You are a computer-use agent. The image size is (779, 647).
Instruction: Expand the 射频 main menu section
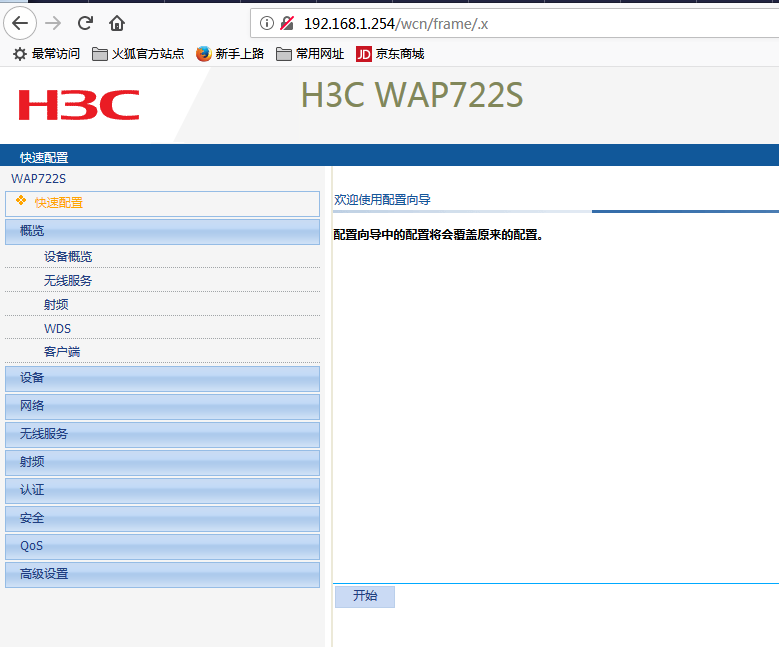click(x=162, y=463)
